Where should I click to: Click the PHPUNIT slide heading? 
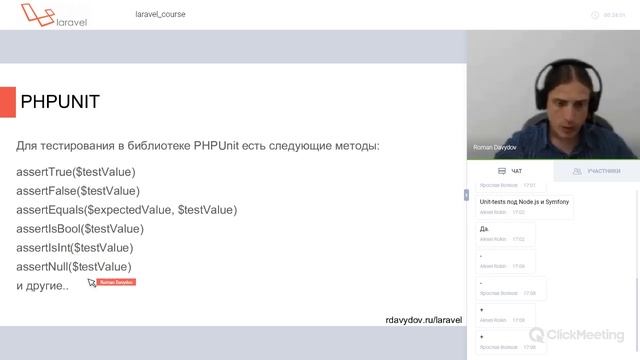click(60, 102)
